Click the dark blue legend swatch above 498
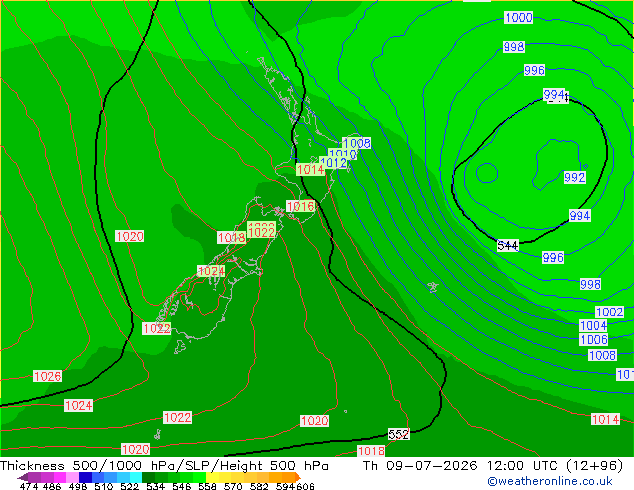The image size is (634, 490). tap(85, 477)
